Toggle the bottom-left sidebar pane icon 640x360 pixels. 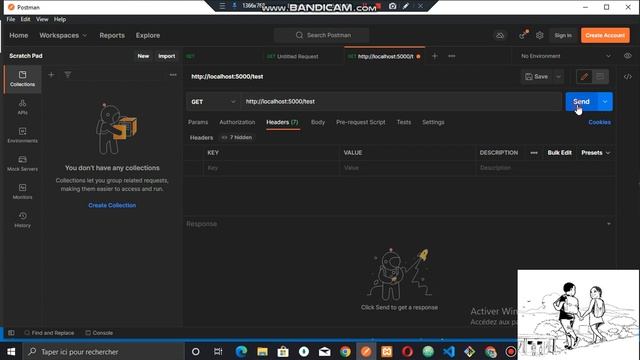pos(11,333)
